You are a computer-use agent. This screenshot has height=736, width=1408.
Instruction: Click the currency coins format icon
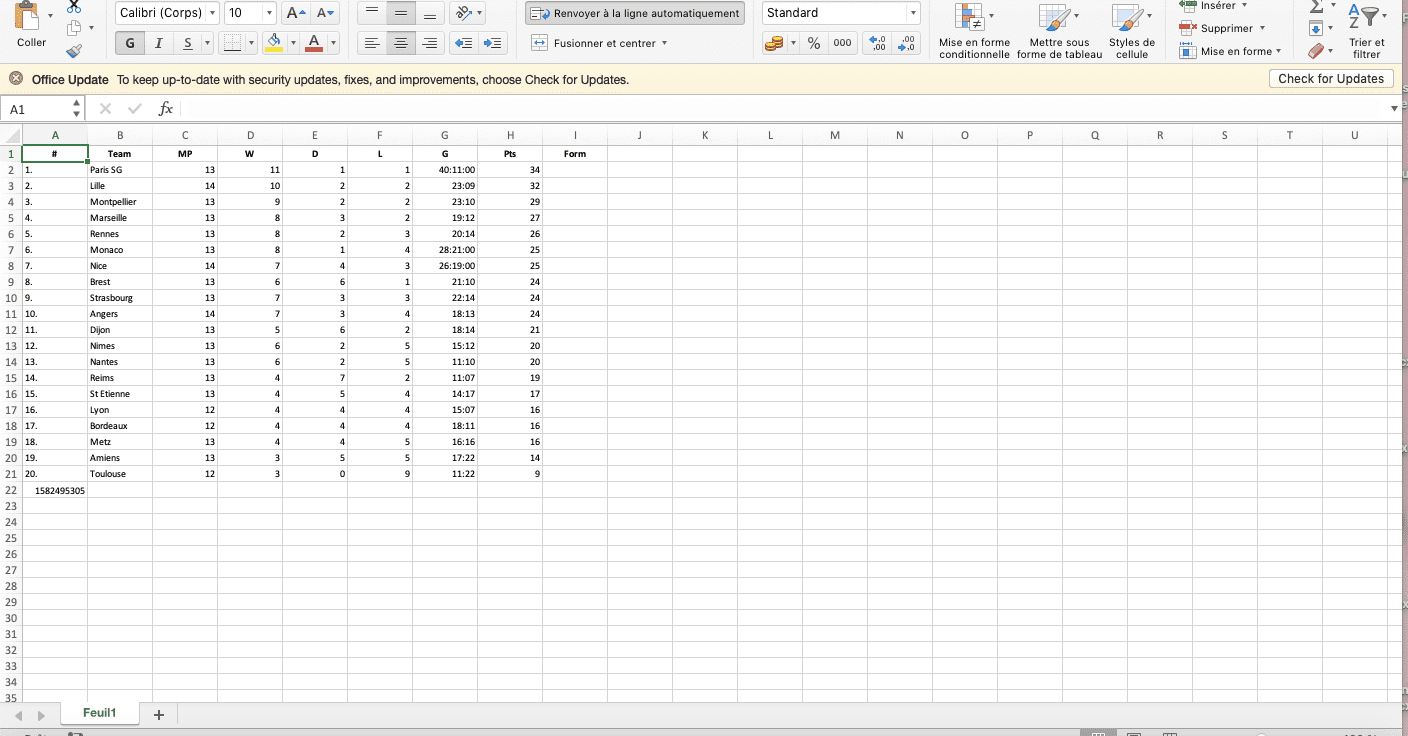coord(774,43)
